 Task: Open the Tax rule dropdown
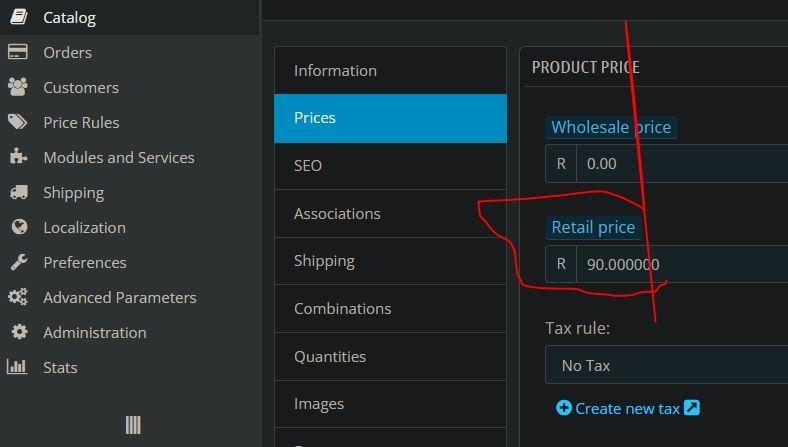667,365
